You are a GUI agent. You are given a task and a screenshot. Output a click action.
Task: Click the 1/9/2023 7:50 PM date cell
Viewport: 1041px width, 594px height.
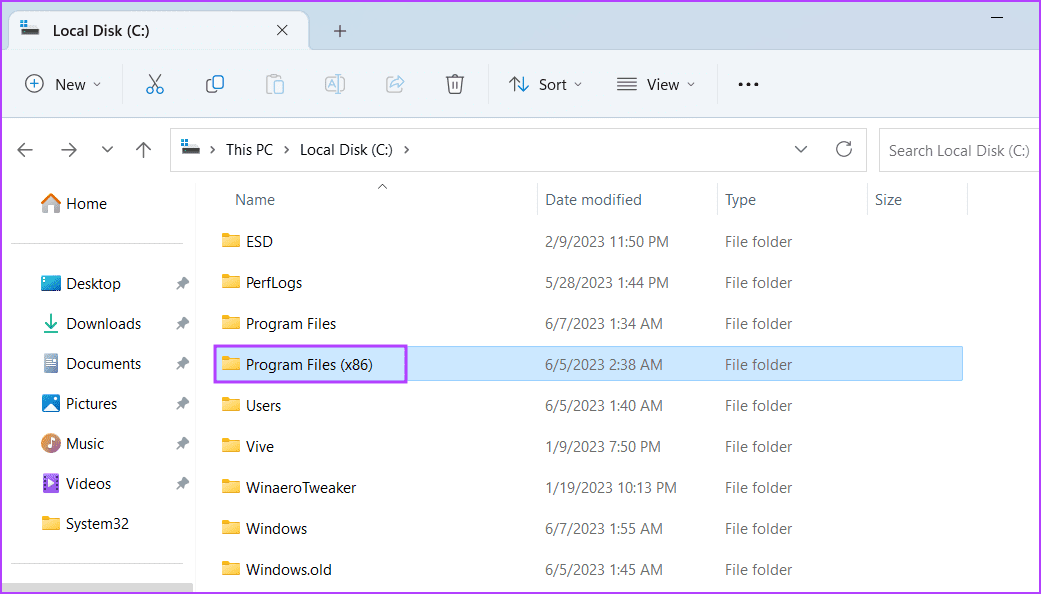click(x=603, y=447)
